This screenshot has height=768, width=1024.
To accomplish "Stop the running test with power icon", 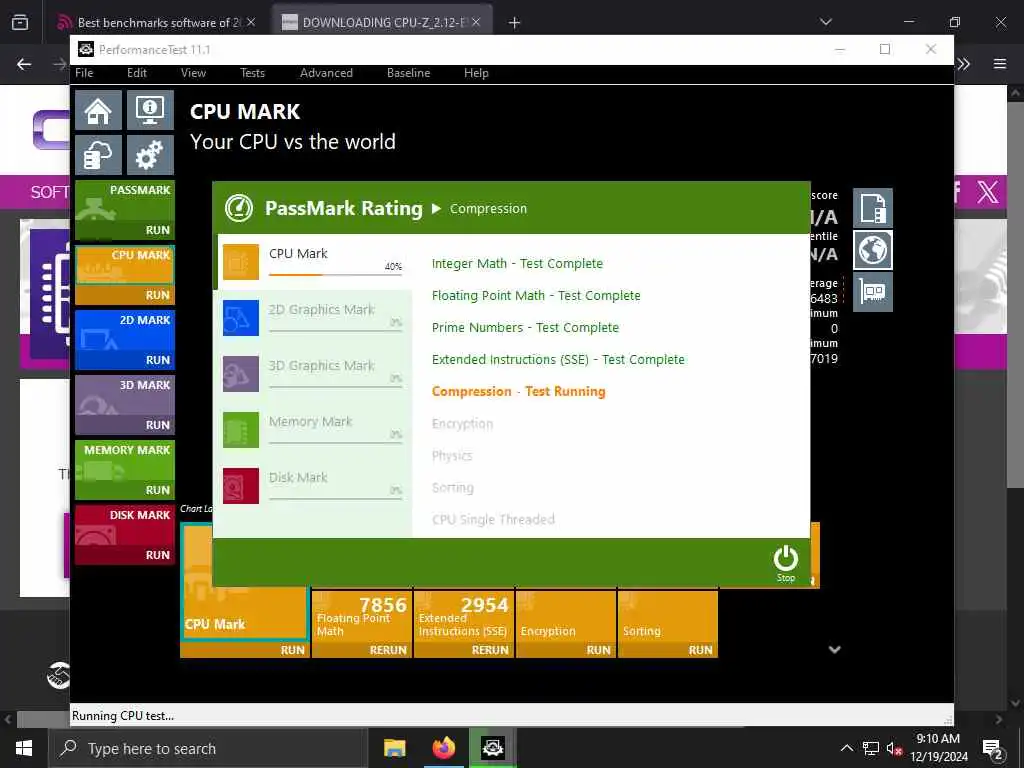I will [785, 564].
